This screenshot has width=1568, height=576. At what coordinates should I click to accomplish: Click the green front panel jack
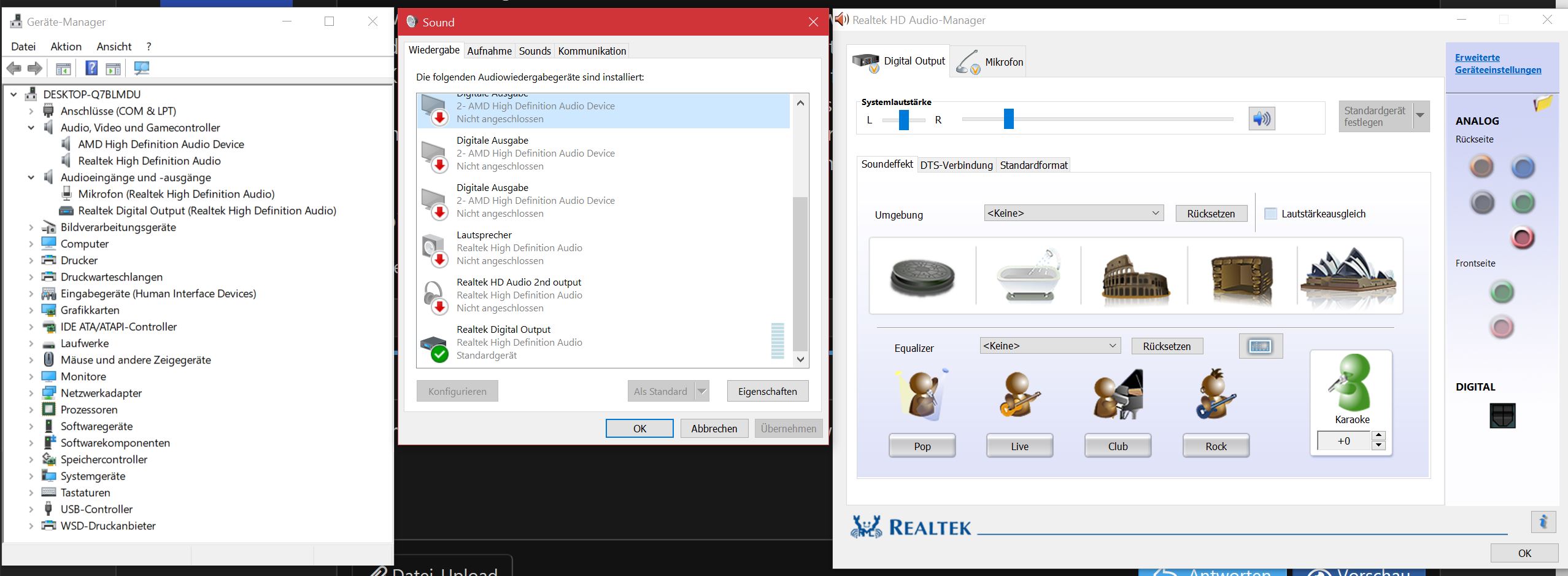[1502, 292]
